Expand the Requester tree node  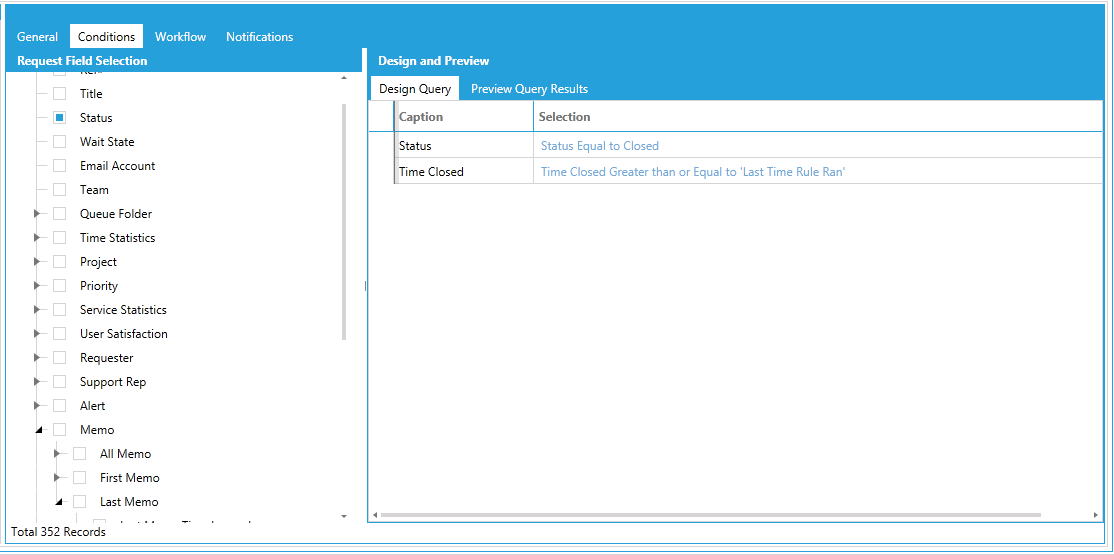coord(37,357)
